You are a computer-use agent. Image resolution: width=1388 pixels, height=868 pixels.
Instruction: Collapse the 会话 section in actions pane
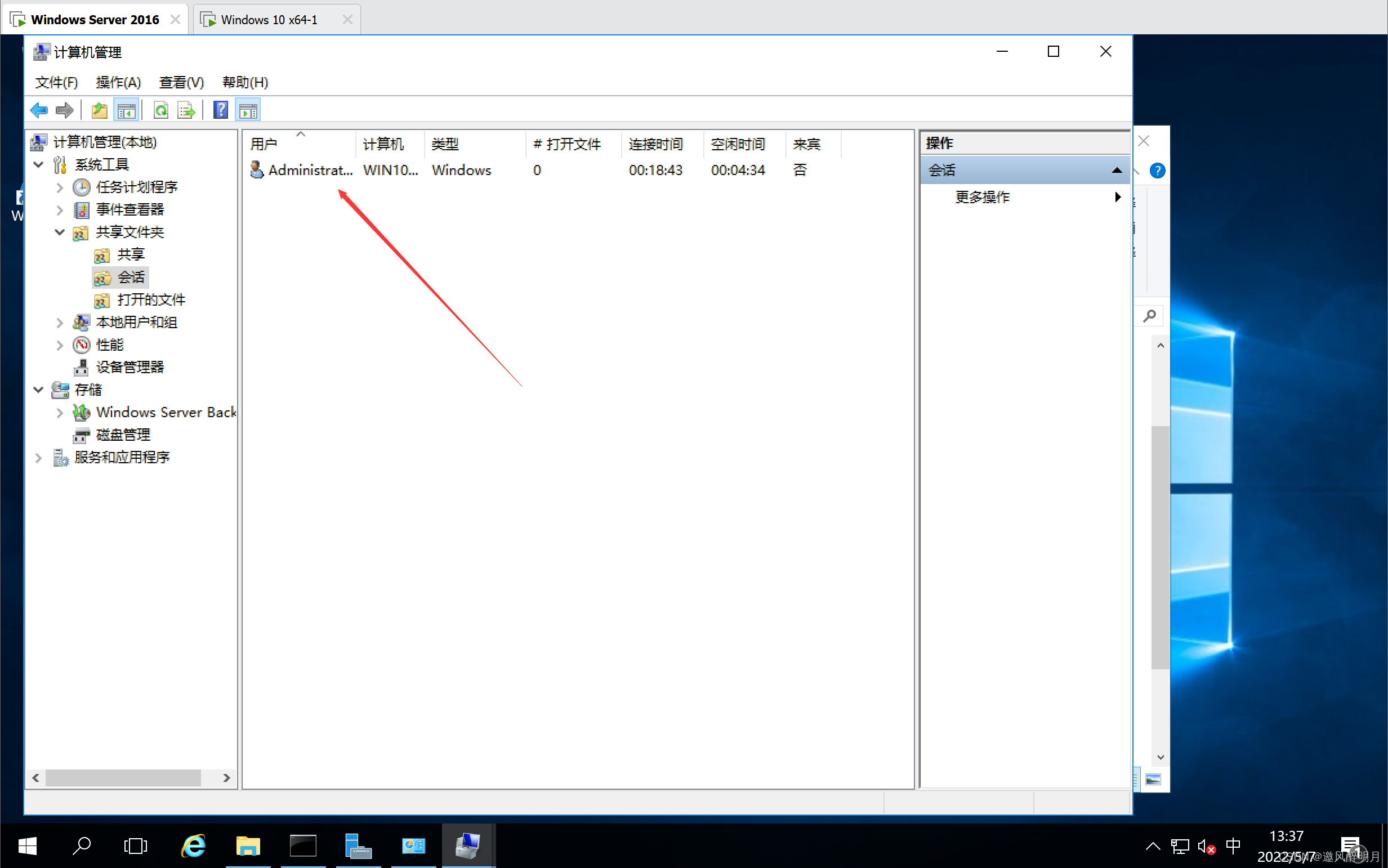[1117, 170]
